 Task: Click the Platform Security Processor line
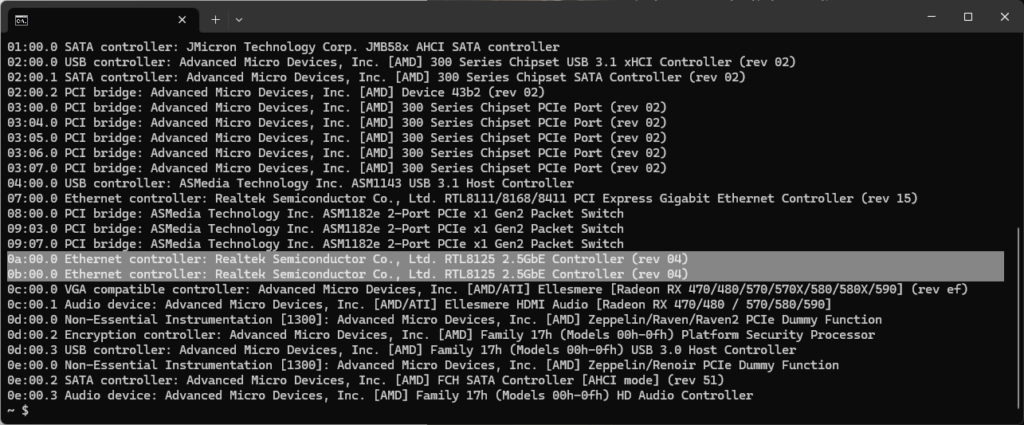pyautogui.click(x=441, y=334)
